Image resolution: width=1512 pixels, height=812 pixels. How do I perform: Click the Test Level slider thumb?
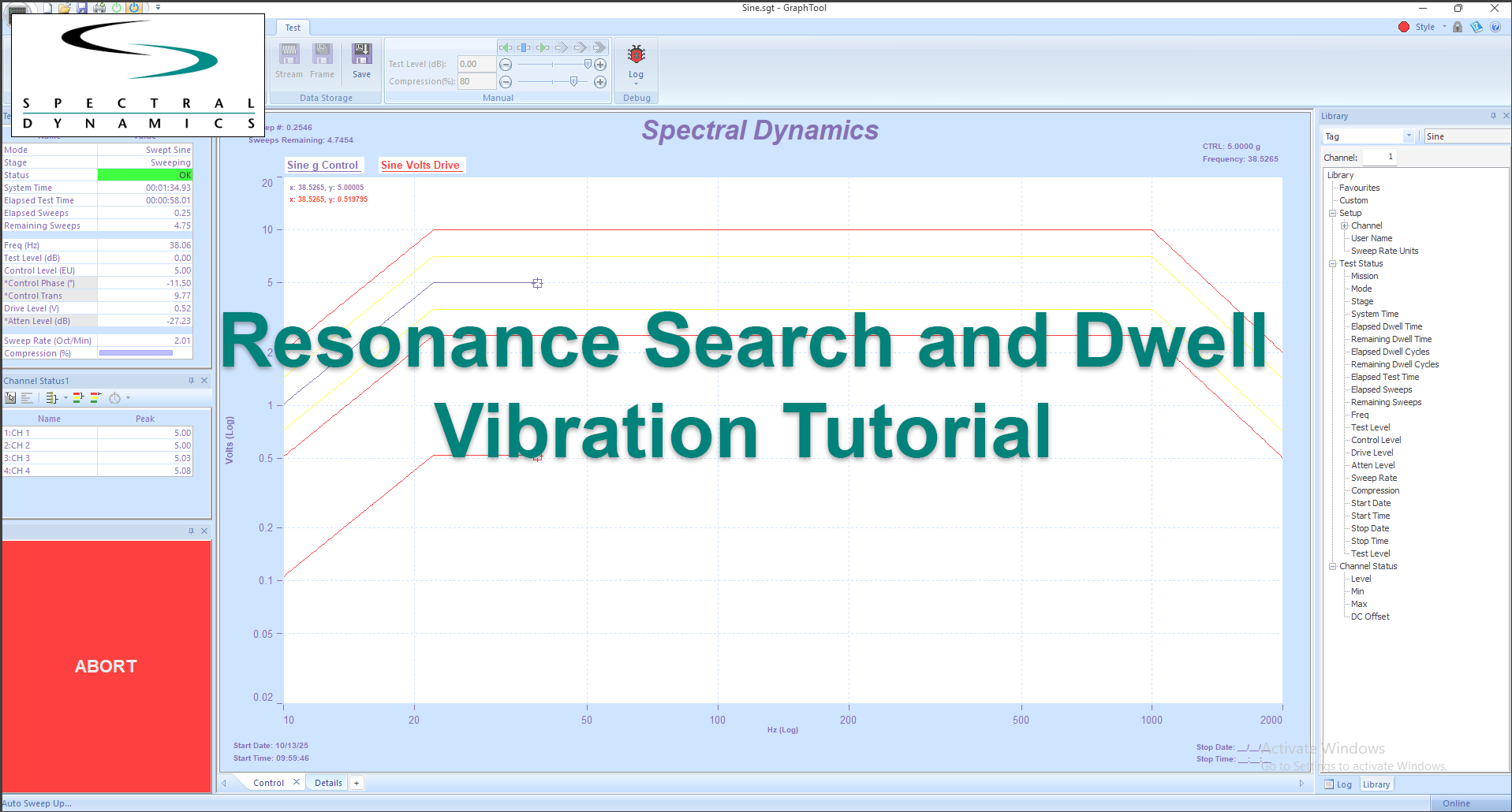pos(588,65)
